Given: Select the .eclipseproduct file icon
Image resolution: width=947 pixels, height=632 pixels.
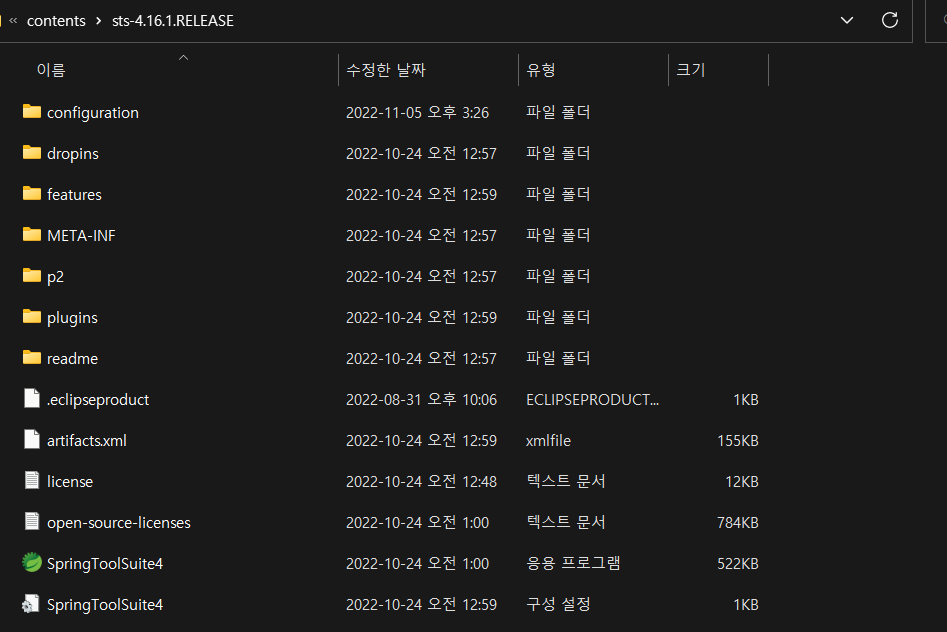Looking at the screenshot, I should click(x=31, y=398).
